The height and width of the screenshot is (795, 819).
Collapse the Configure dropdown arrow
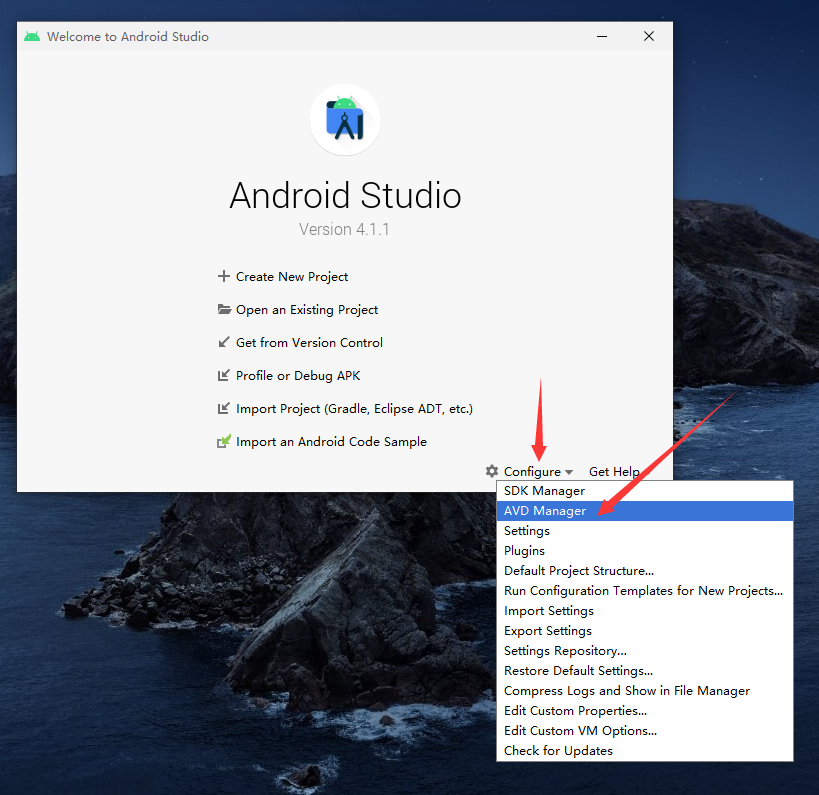click(x=569, y=472)
